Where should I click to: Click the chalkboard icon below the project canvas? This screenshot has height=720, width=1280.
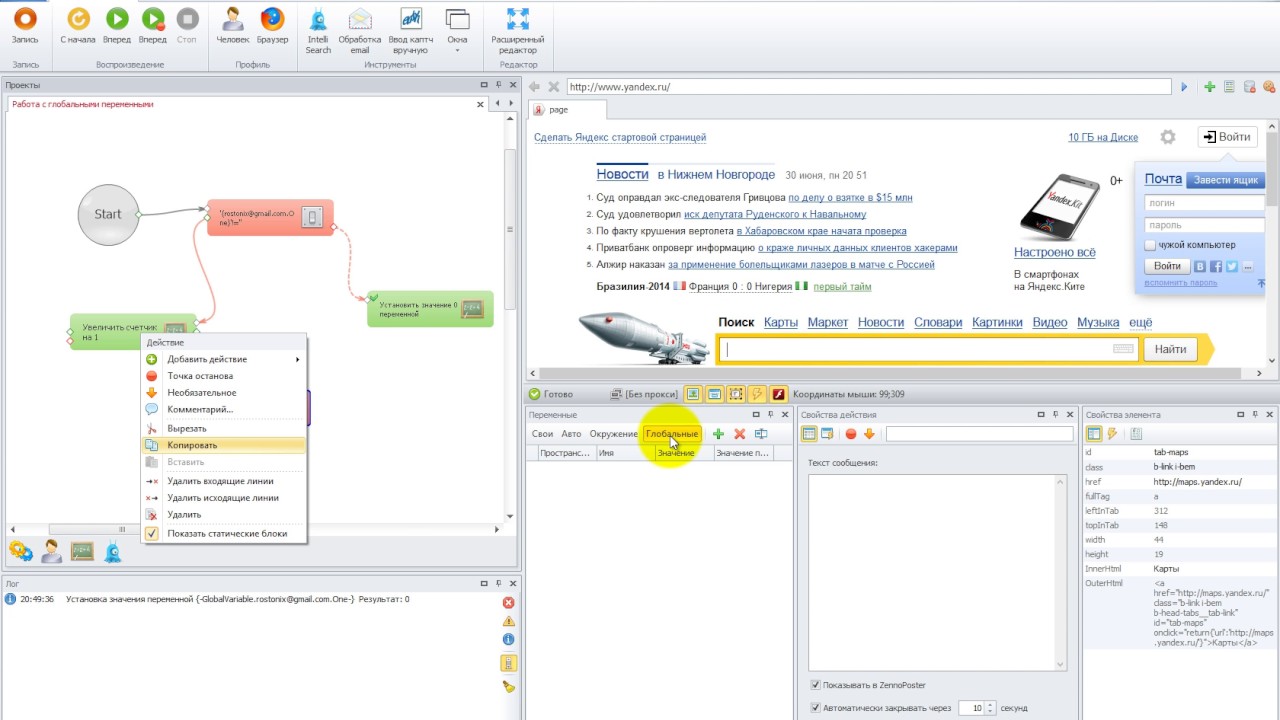82,551
